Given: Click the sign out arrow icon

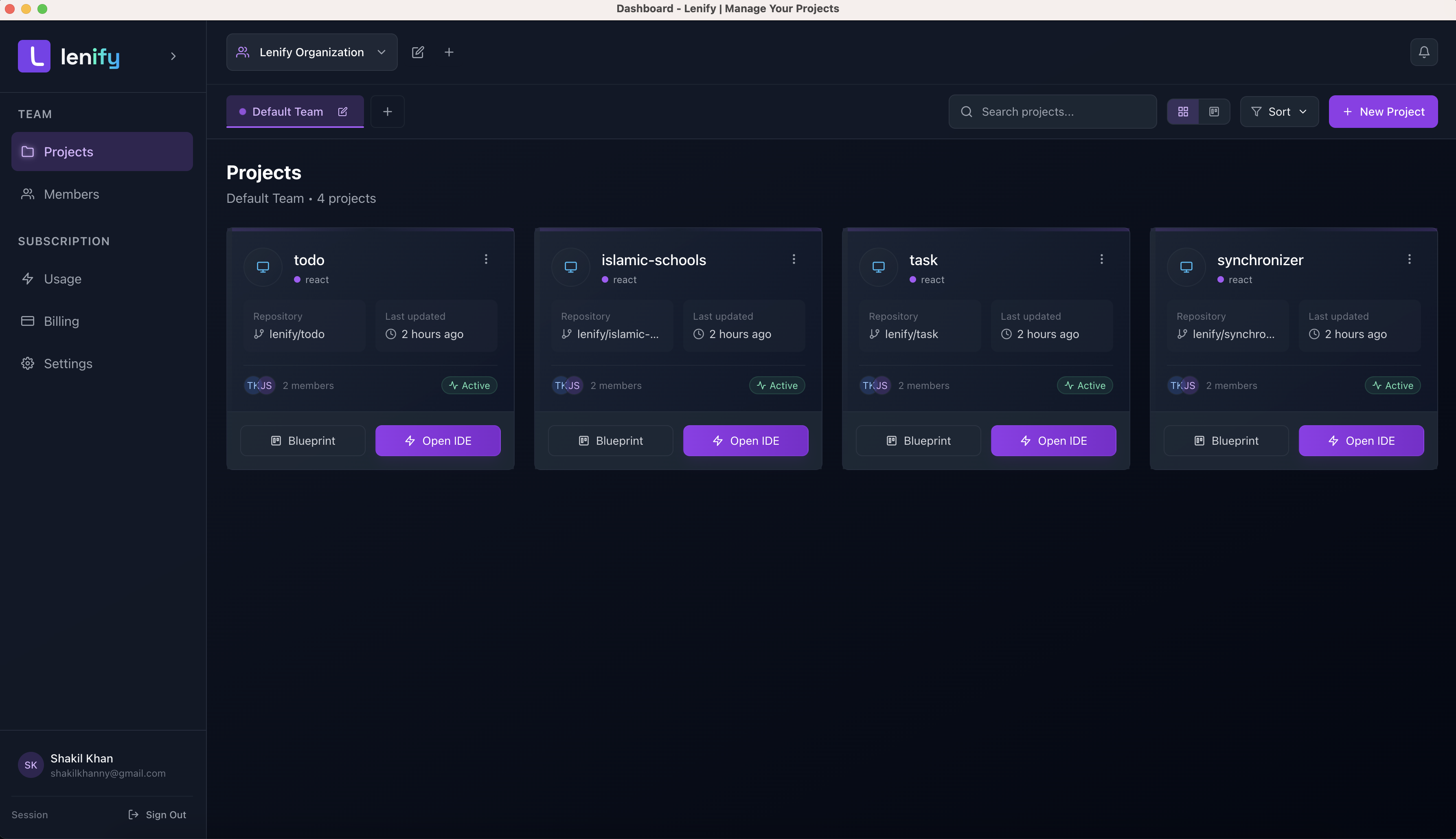Looking at the screenshot, I should (134, 814).
